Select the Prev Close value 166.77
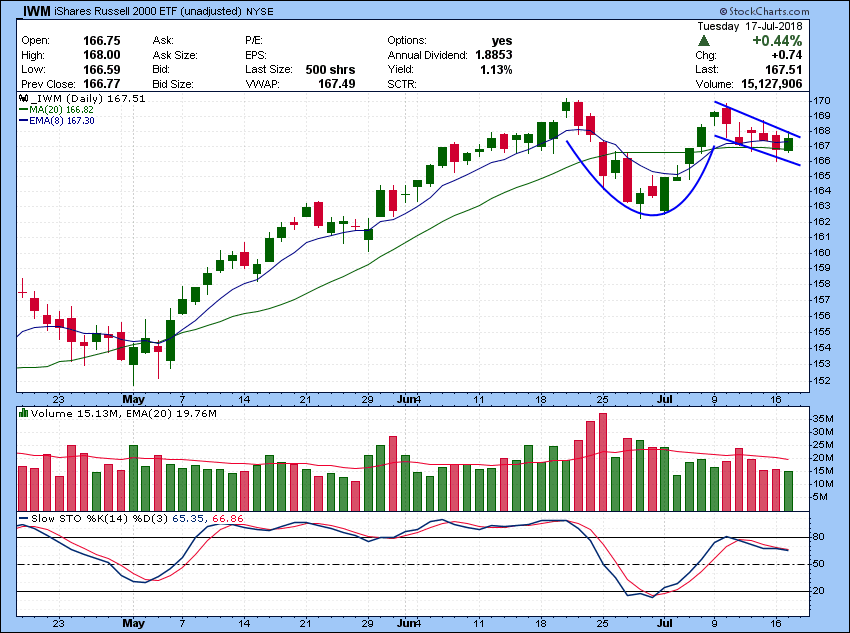850x633 pixels. (101, 85)
